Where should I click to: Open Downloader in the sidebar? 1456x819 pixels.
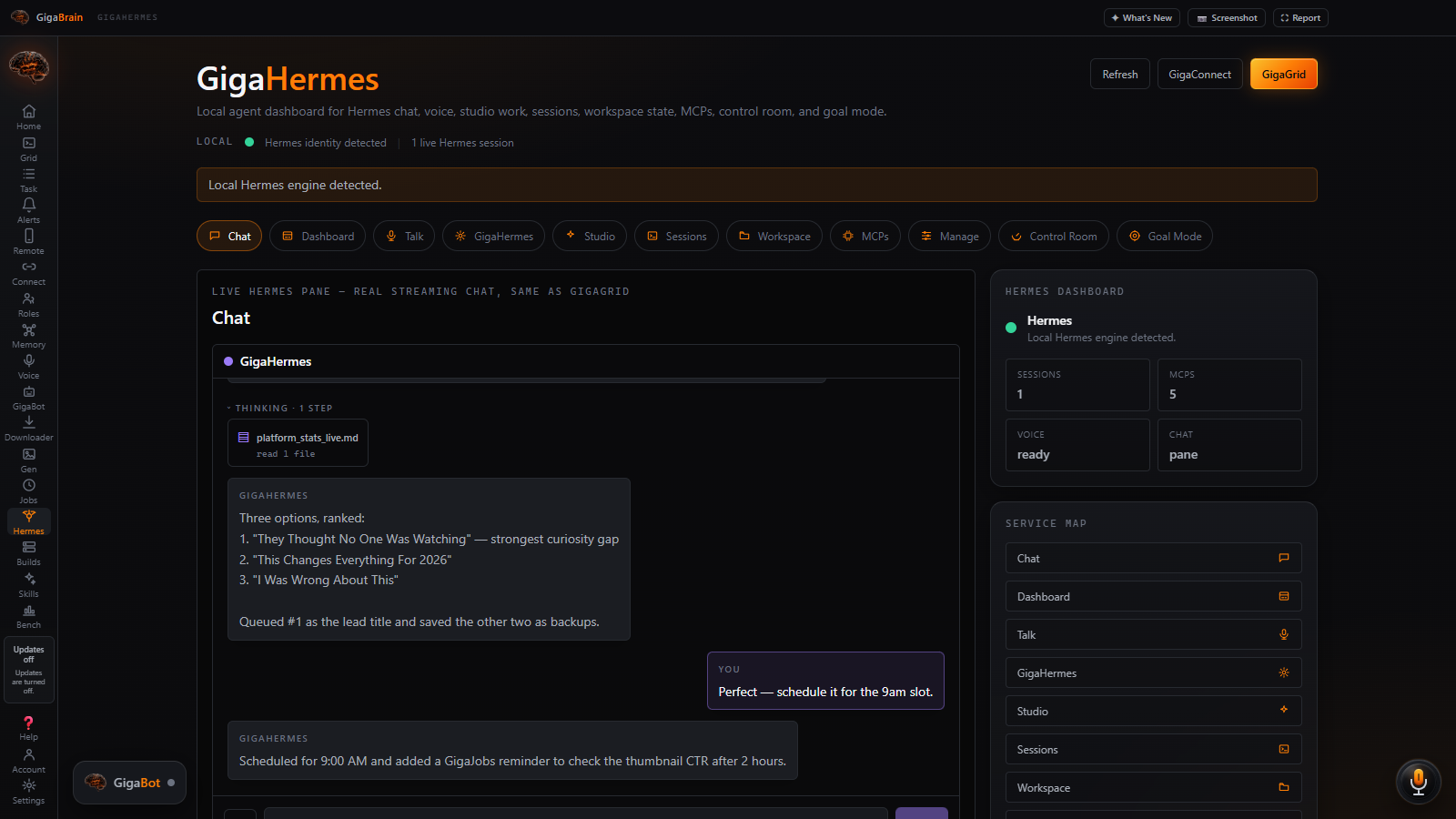click(x=29, y=429)
